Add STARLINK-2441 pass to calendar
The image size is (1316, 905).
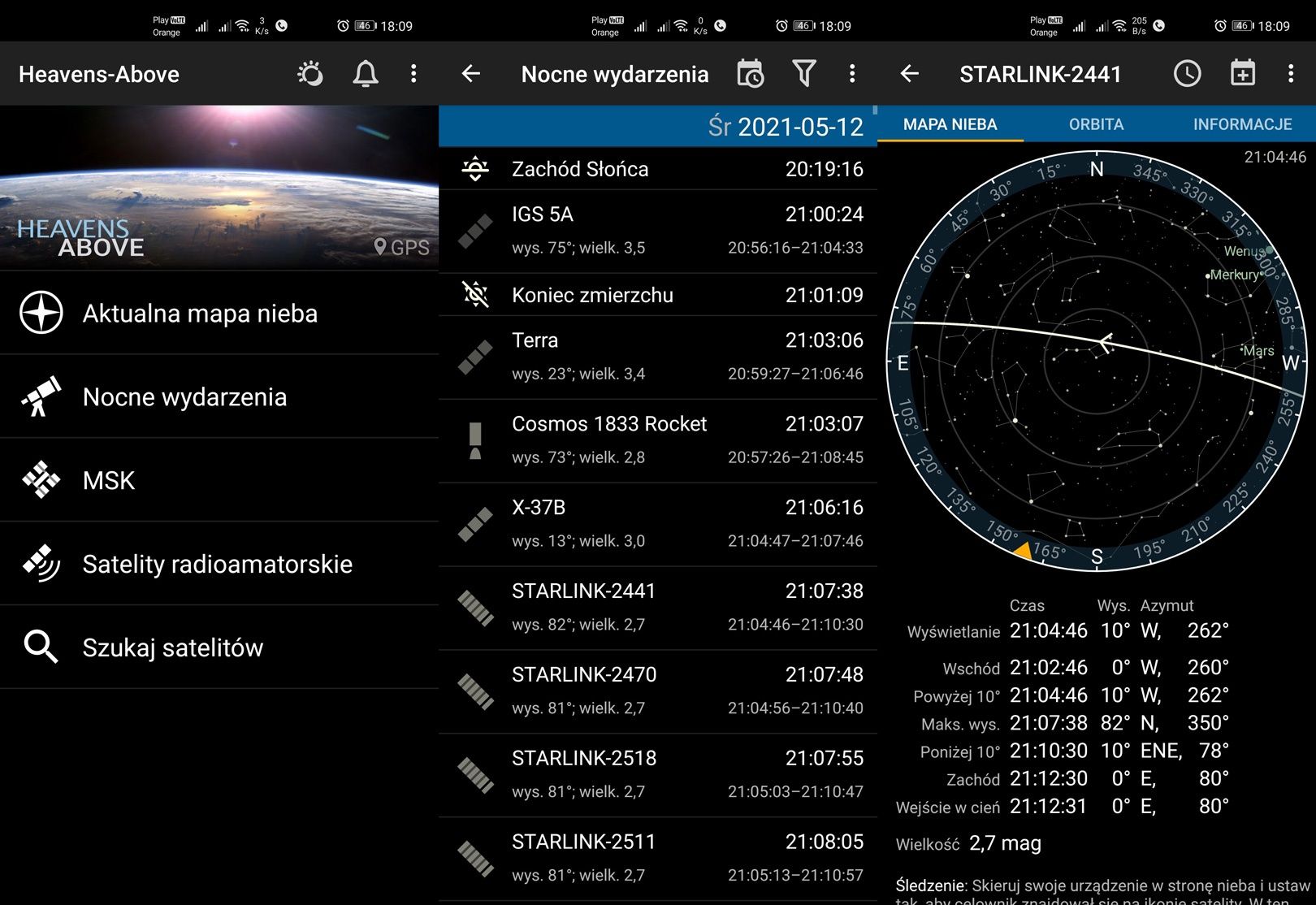(1242, 74)
